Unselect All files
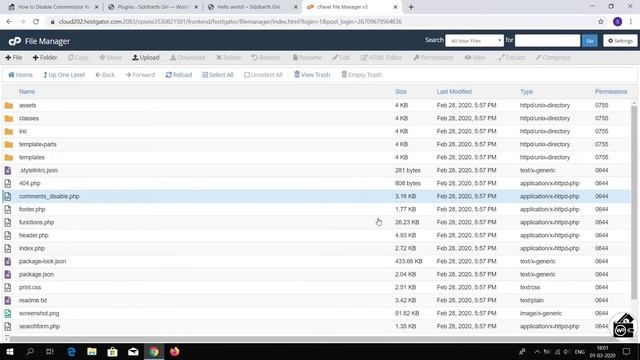 [x=263, y=75]
